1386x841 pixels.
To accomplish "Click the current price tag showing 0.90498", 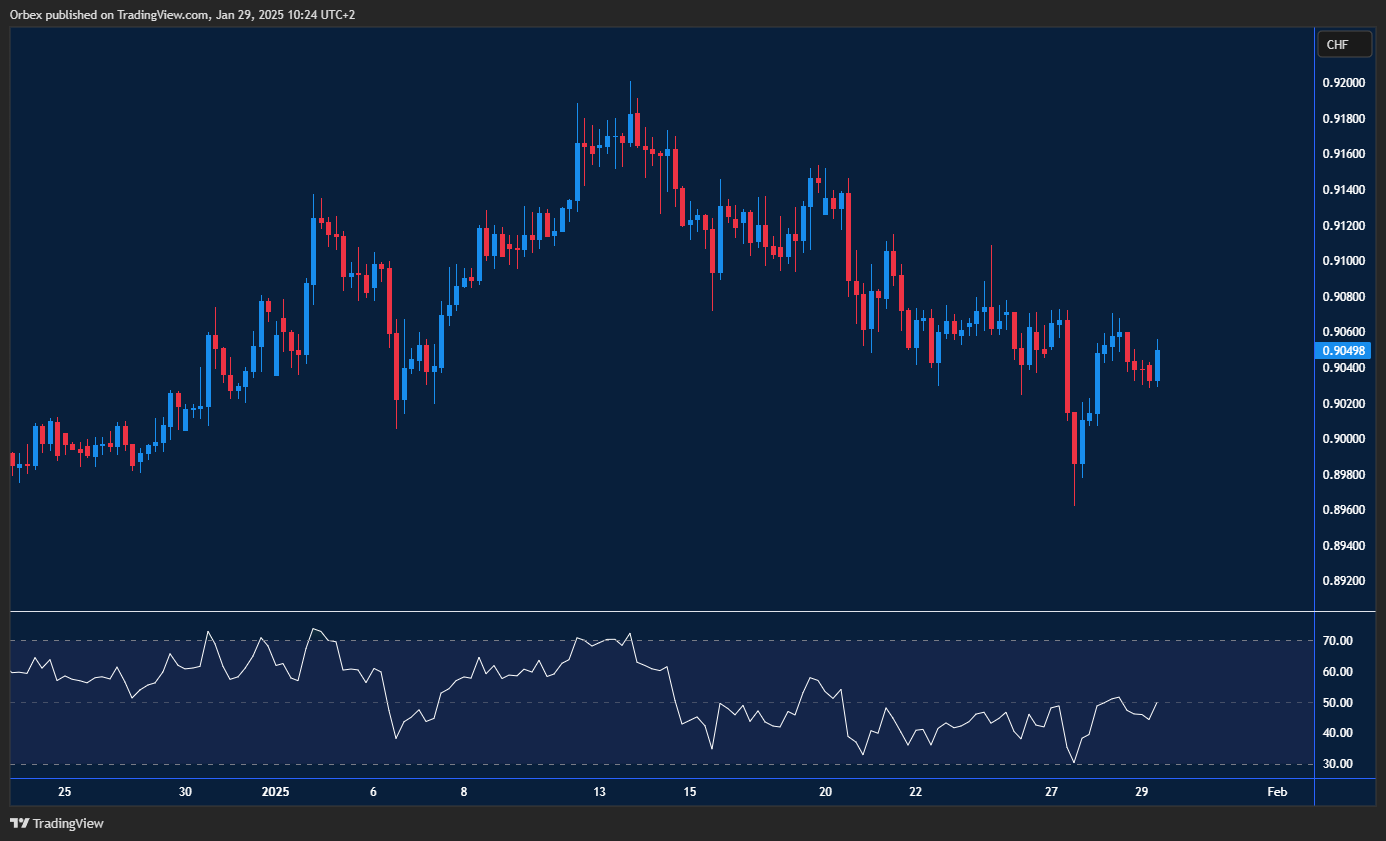I will pyautogui.click(x=1343, y=350).
